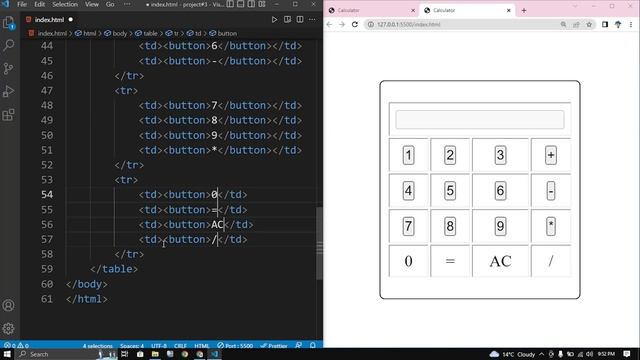Click the feedback icon in status bar
The width and height of the screenshot is (640, 360).
[299, 346]
